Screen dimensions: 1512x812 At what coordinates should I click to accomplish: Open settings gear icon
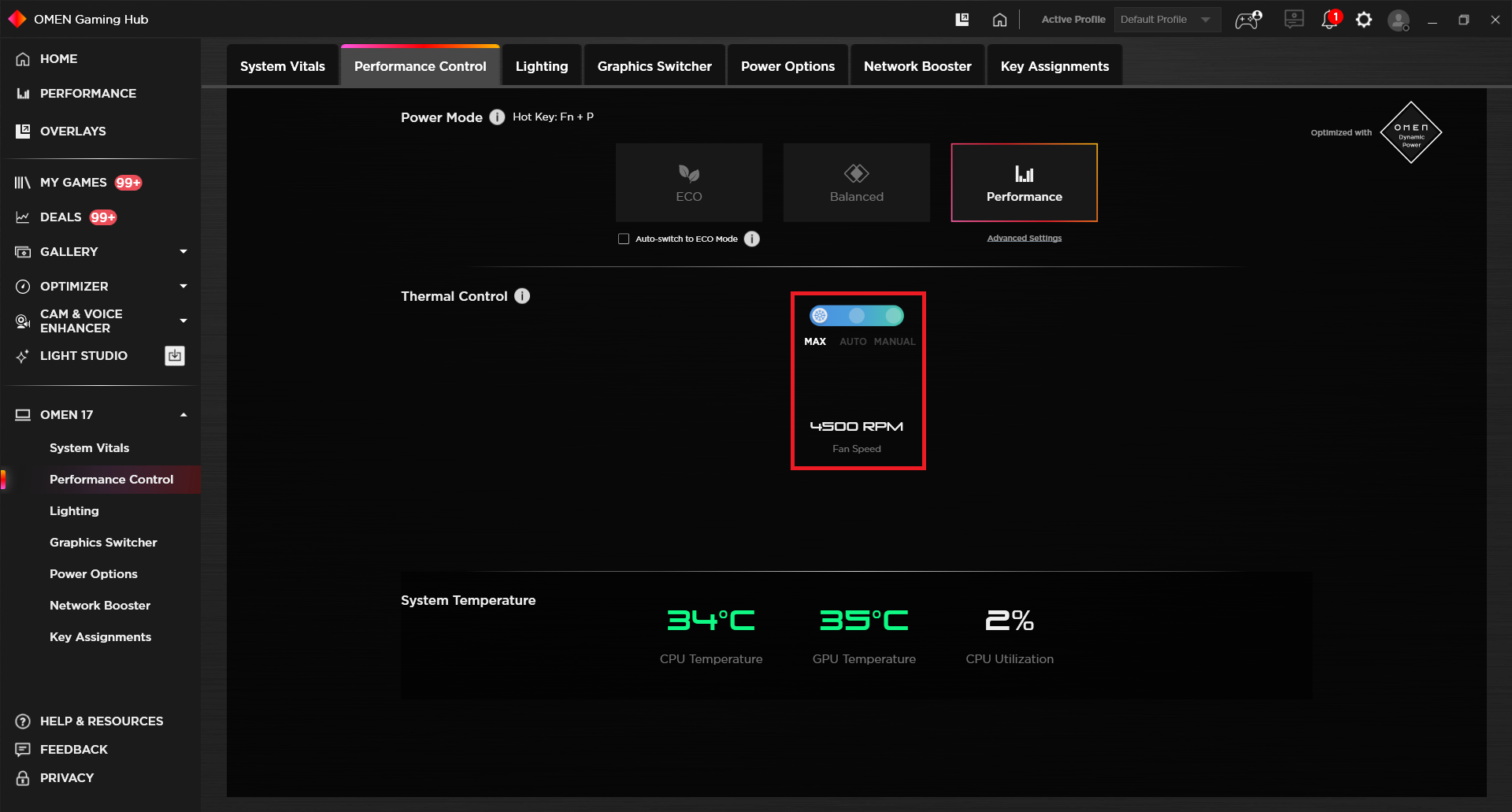1364,20
